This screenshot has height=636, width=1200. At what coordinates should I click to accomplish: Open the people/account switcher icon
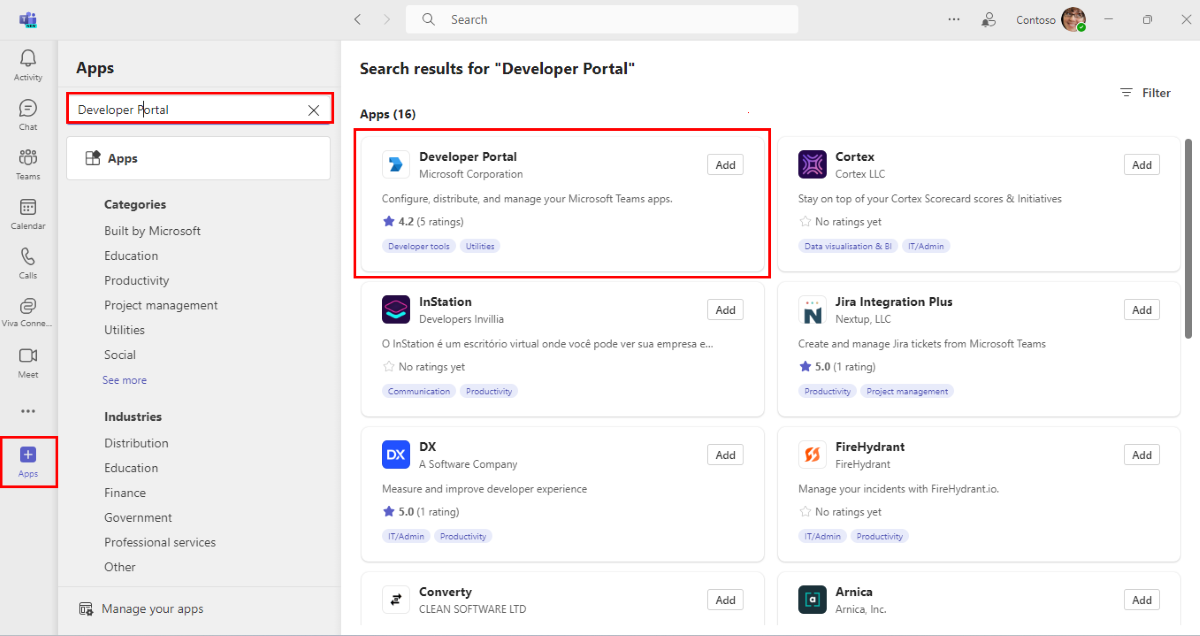coord(988,19)
